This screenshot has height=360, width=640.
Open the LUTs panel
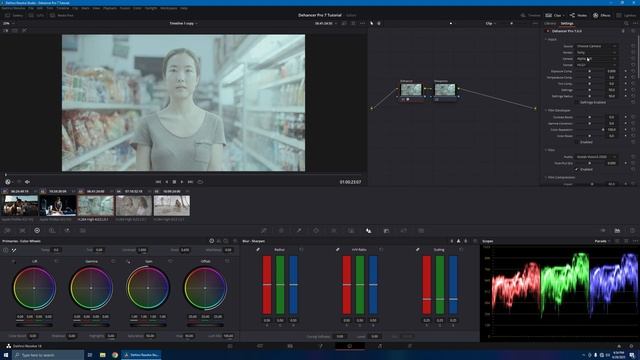(x=37, y=15)
